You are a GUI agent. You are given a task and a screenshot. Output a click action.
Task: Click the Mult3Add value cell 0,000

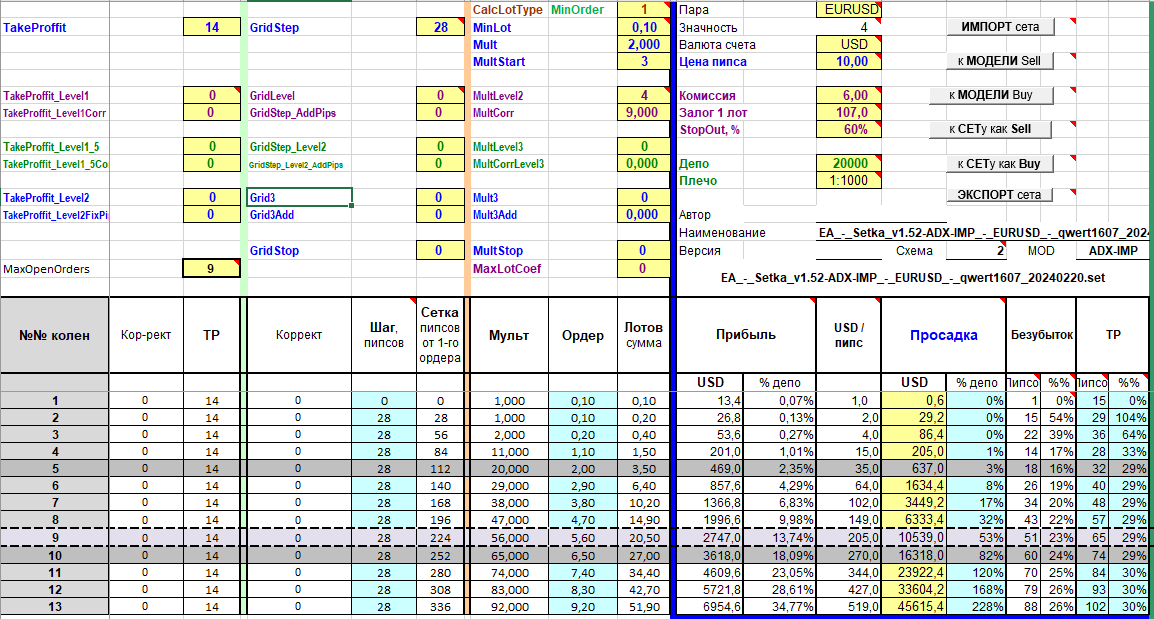(644, 215)
